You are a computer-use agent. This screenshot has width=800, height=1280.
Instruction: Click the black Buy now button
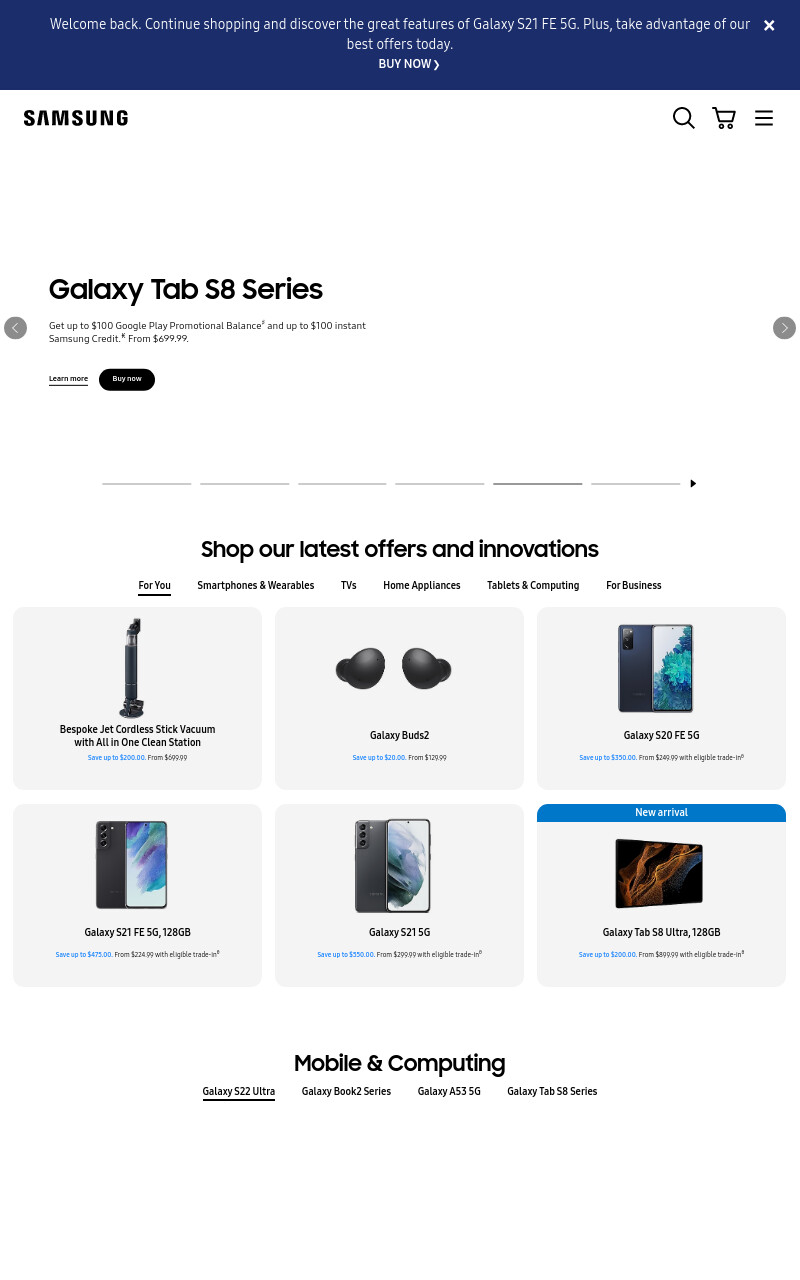pyautogui.click(x=127, y=379)
